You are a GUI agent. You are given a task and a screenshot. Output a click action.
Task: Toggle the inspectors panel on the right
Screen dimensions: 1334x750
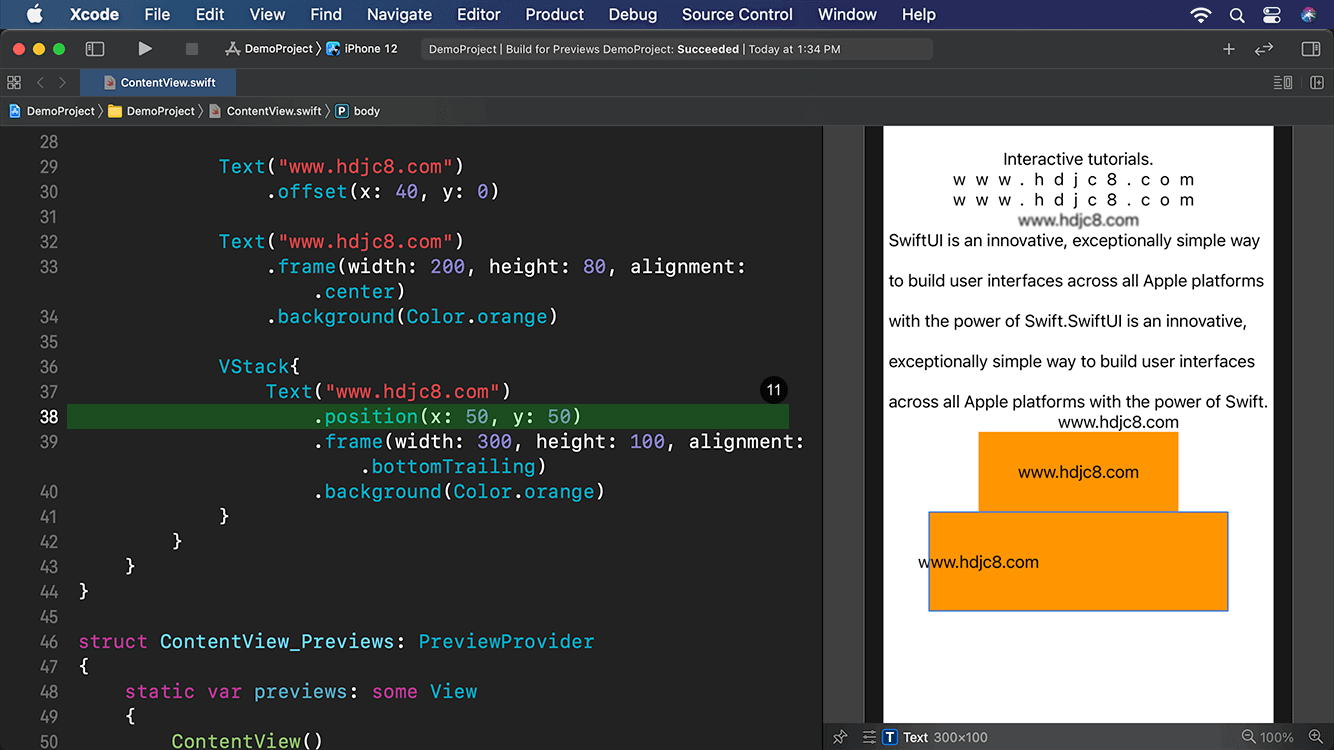pos(1311,49)
